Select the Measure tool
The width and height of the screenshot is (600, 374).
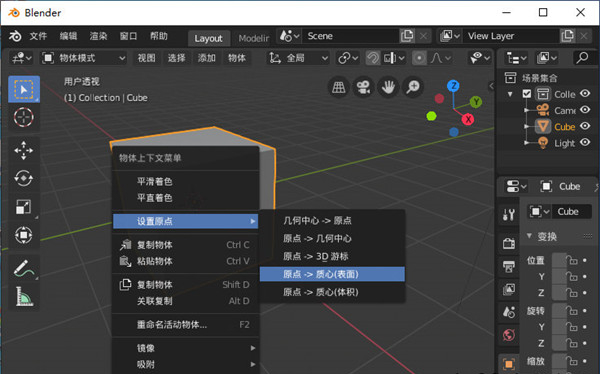click(x=23, y=297)
